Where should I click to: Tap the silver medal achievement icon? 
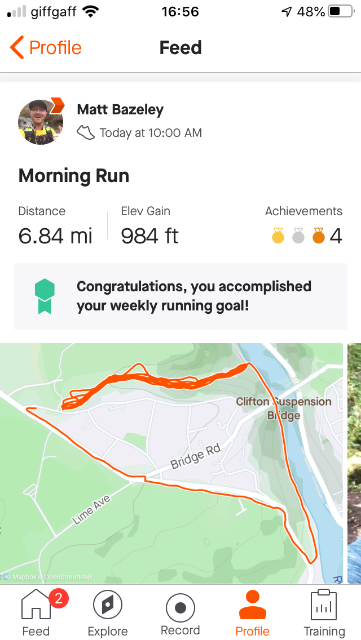[299, 236]
